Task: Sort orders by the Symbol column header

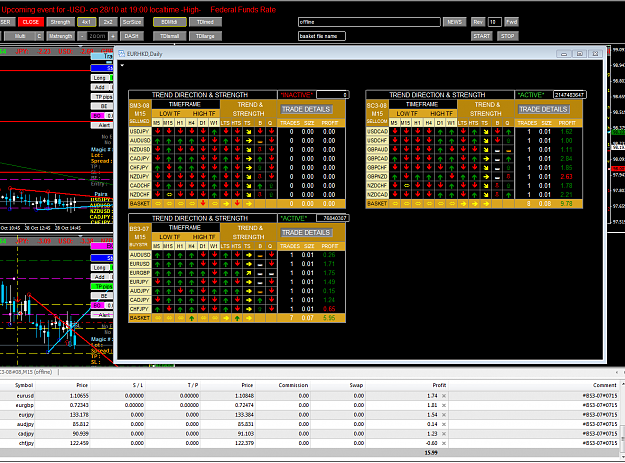Action: pyautogui.click(x=24, y=385)
